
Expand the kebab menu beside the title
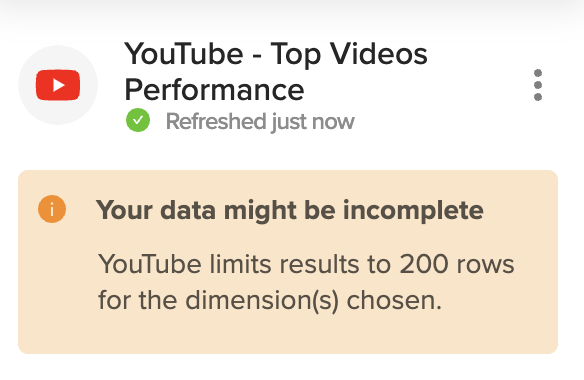coord(537,85)
